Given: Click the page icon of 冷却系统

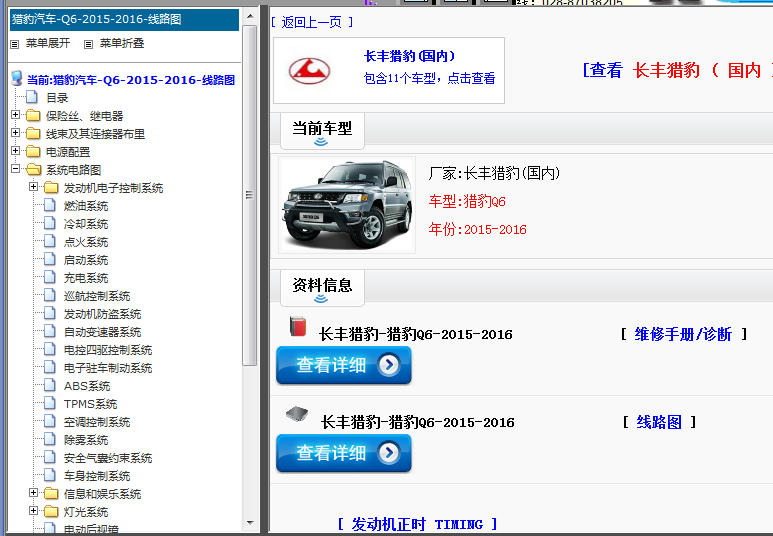Looking at the screenshot, I should [x=50, y=223].
